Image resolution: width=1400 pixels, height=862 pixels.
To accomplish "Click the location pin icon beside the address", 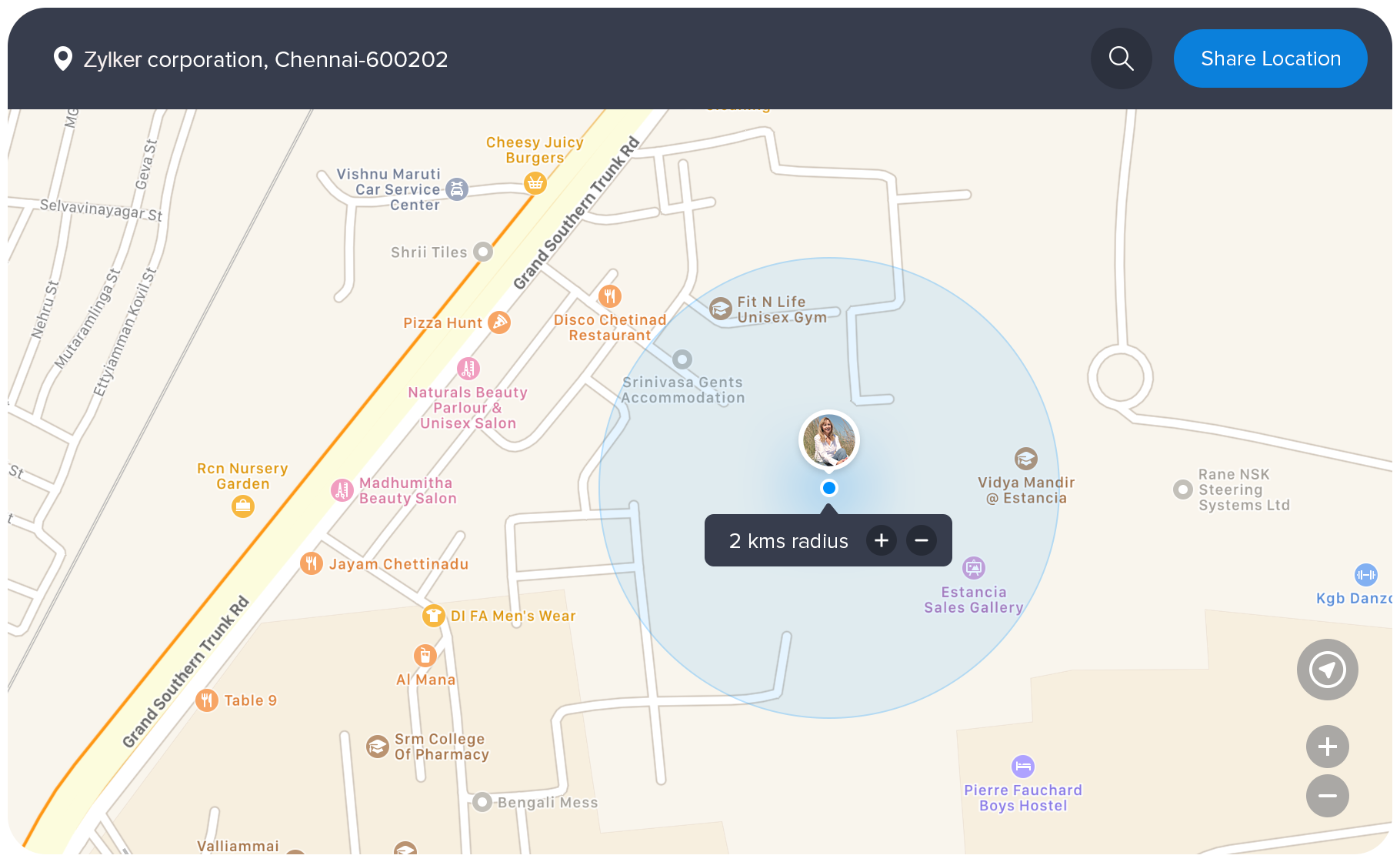I will coord(62,58).
